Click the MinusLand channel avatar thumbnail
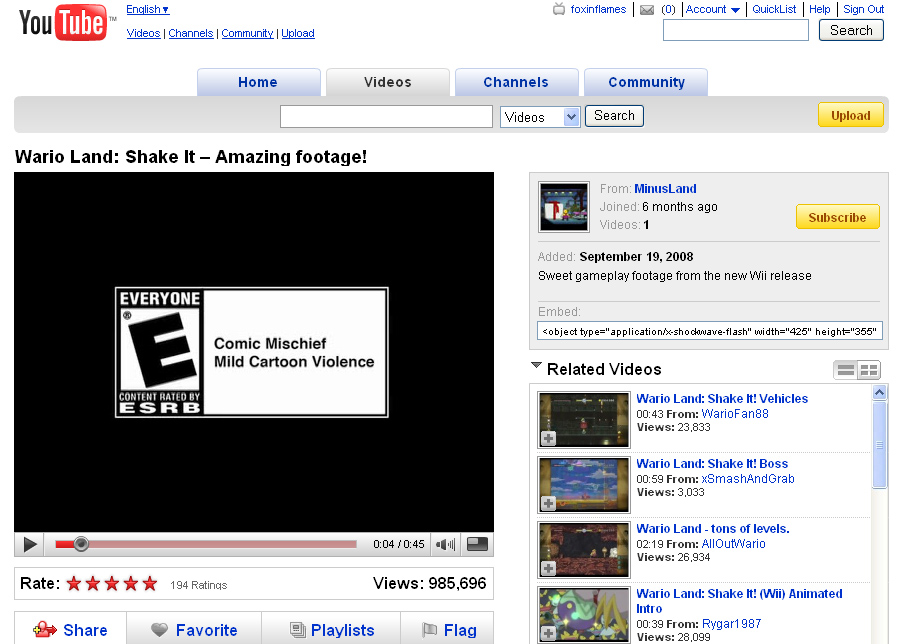904x644 pixels. coord(564,207)
